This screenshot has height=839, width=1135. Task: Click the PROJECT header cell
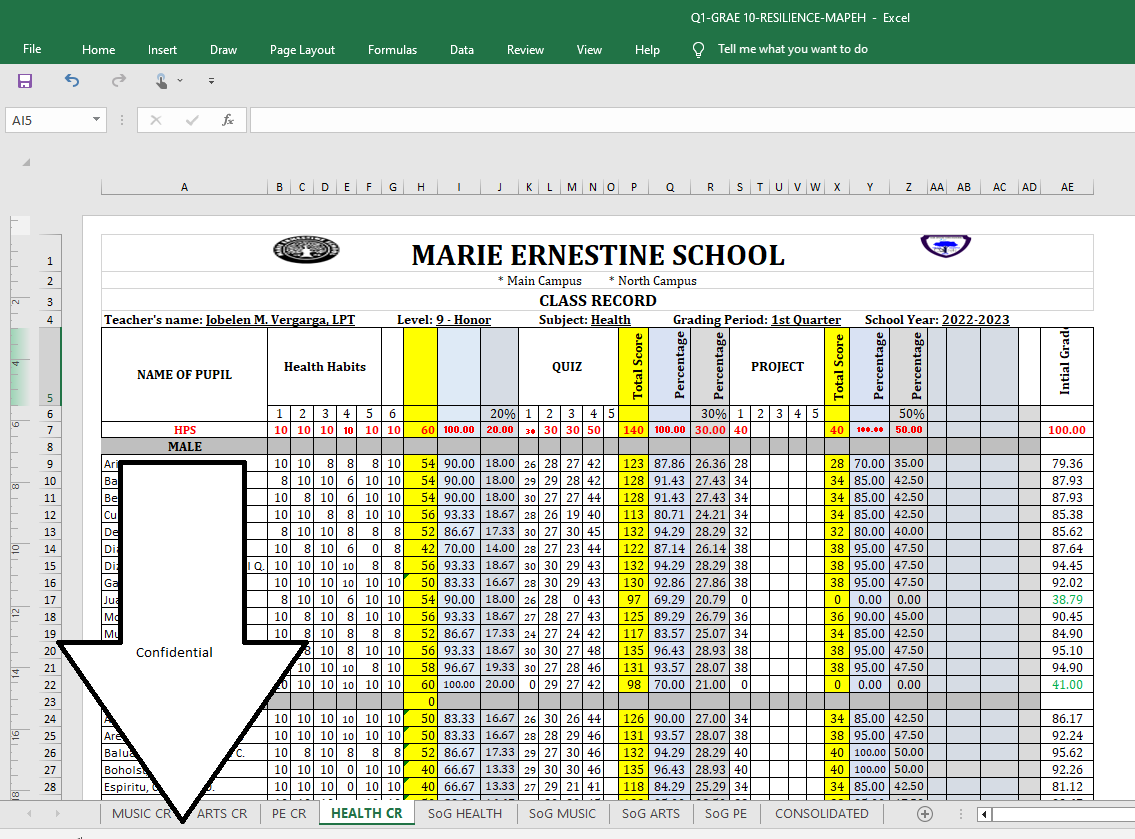(777, 366)
